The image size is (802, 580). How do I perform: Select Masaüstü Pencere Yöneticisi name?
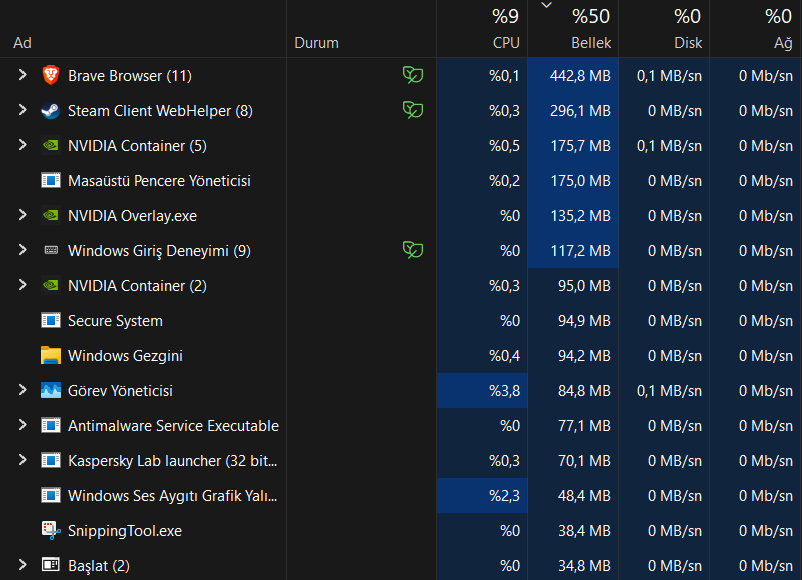coord(159,181)
